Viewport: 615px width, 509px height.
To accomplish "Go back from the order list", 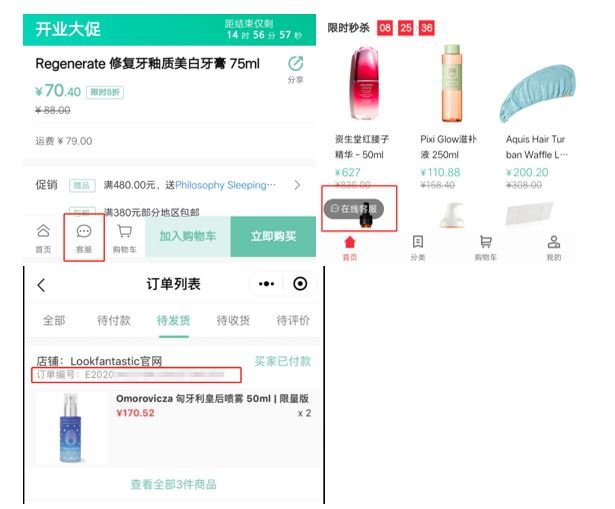I will coord(41,285).
